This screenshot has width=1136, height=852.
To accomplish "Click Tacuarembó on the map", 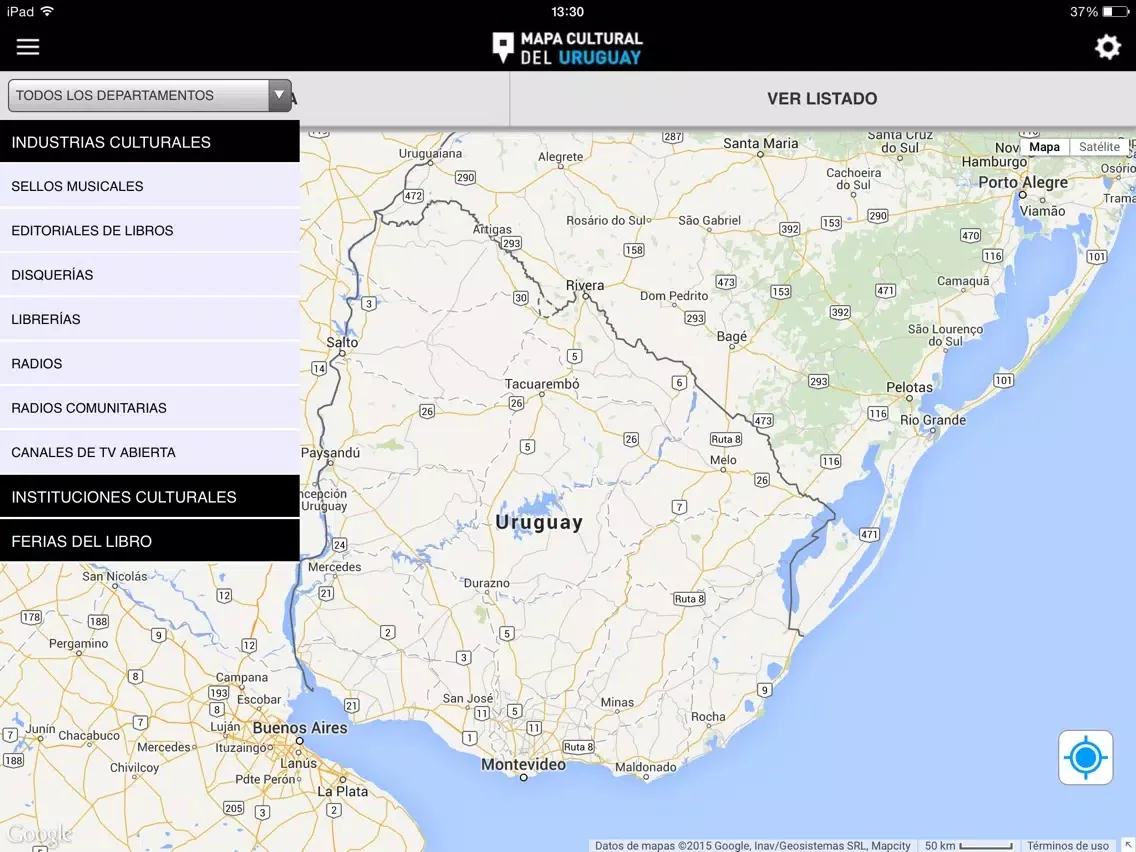I will [x=542, y=384].
